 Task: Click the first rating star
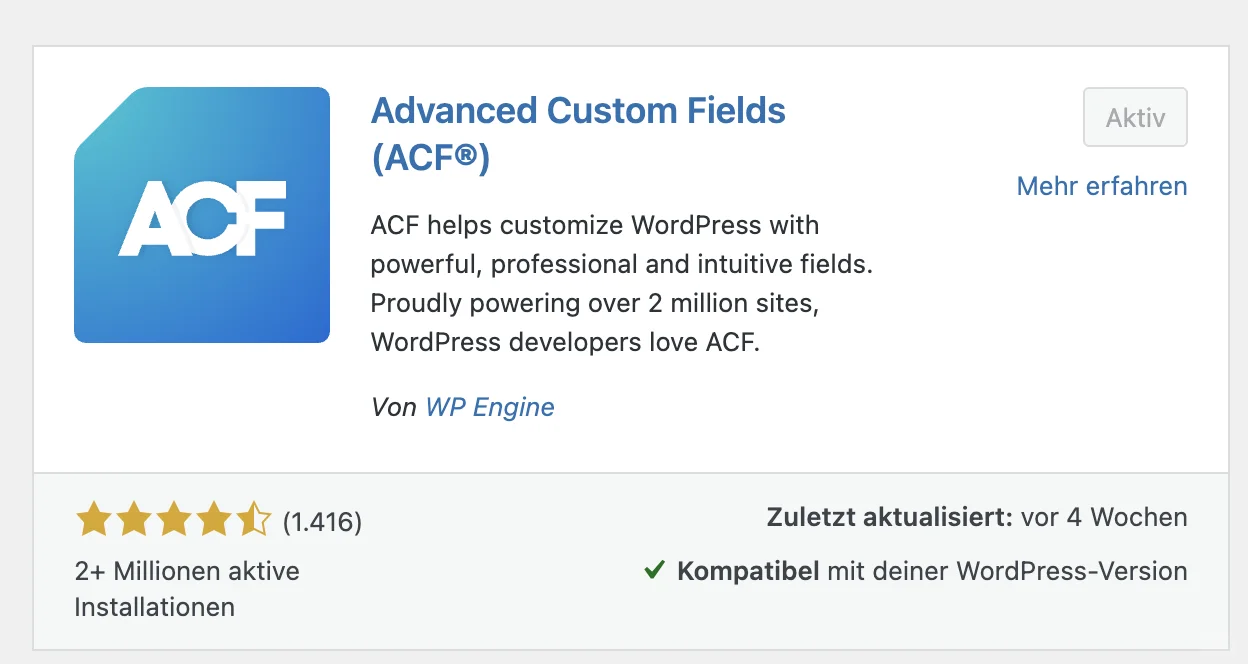coord(94,520)
